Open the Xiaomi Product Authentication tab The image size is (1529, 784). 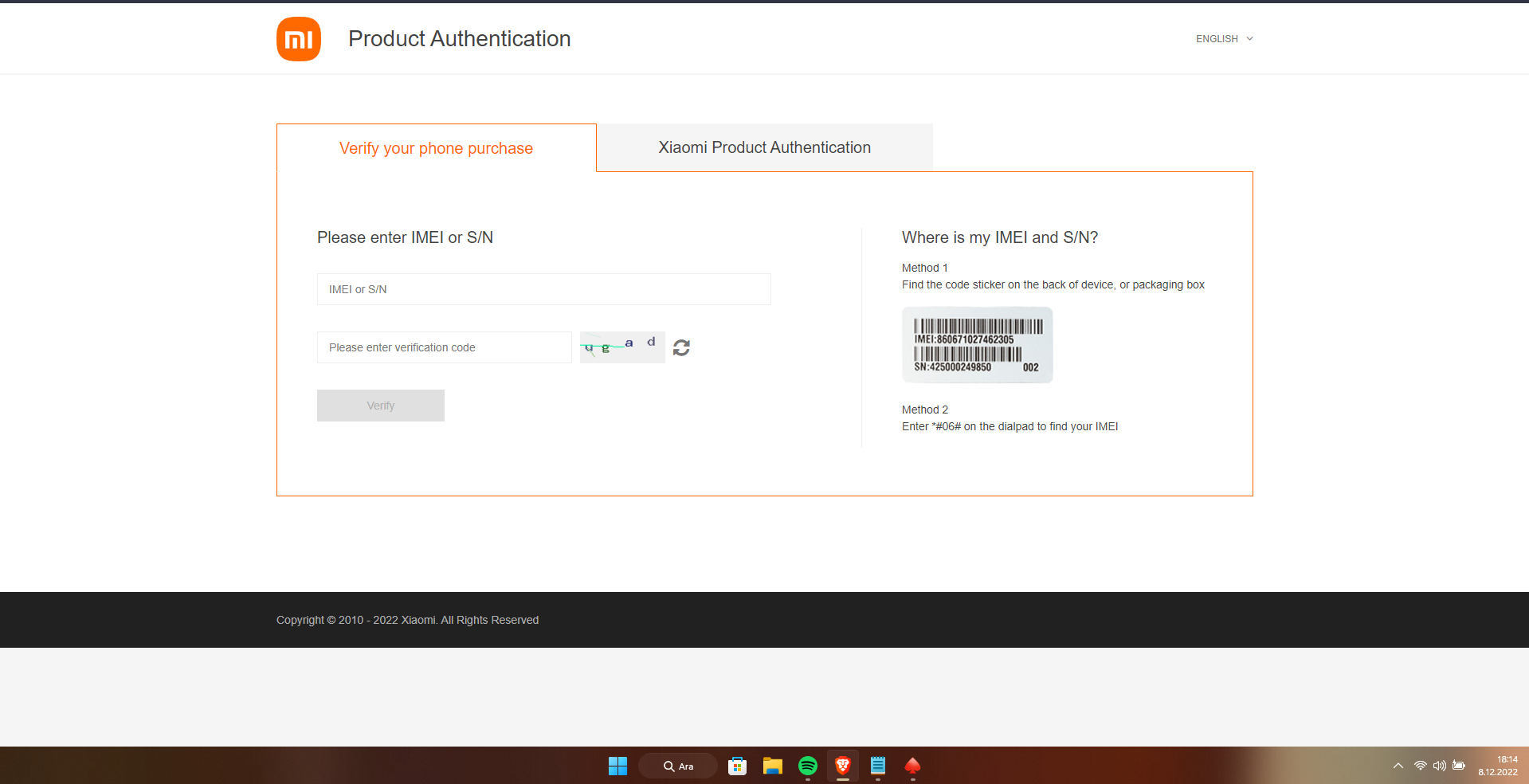(765, 147)
